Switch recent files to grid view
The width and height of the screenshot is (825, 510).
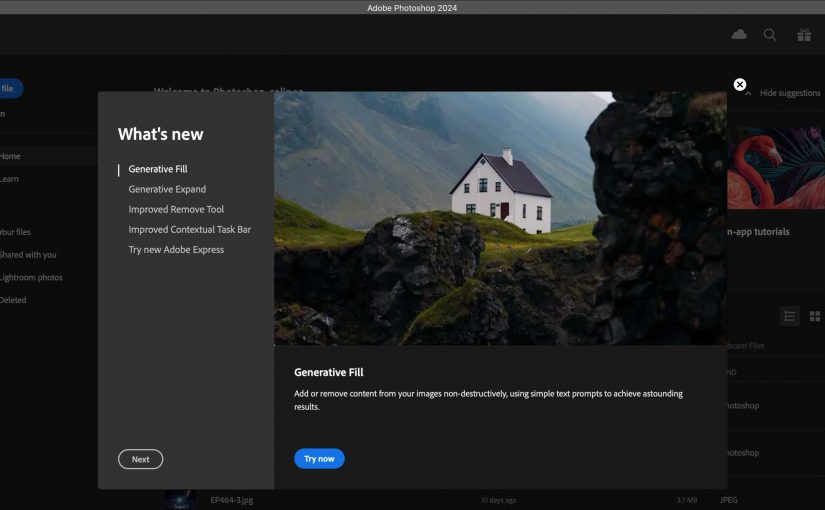coord(815,316)
